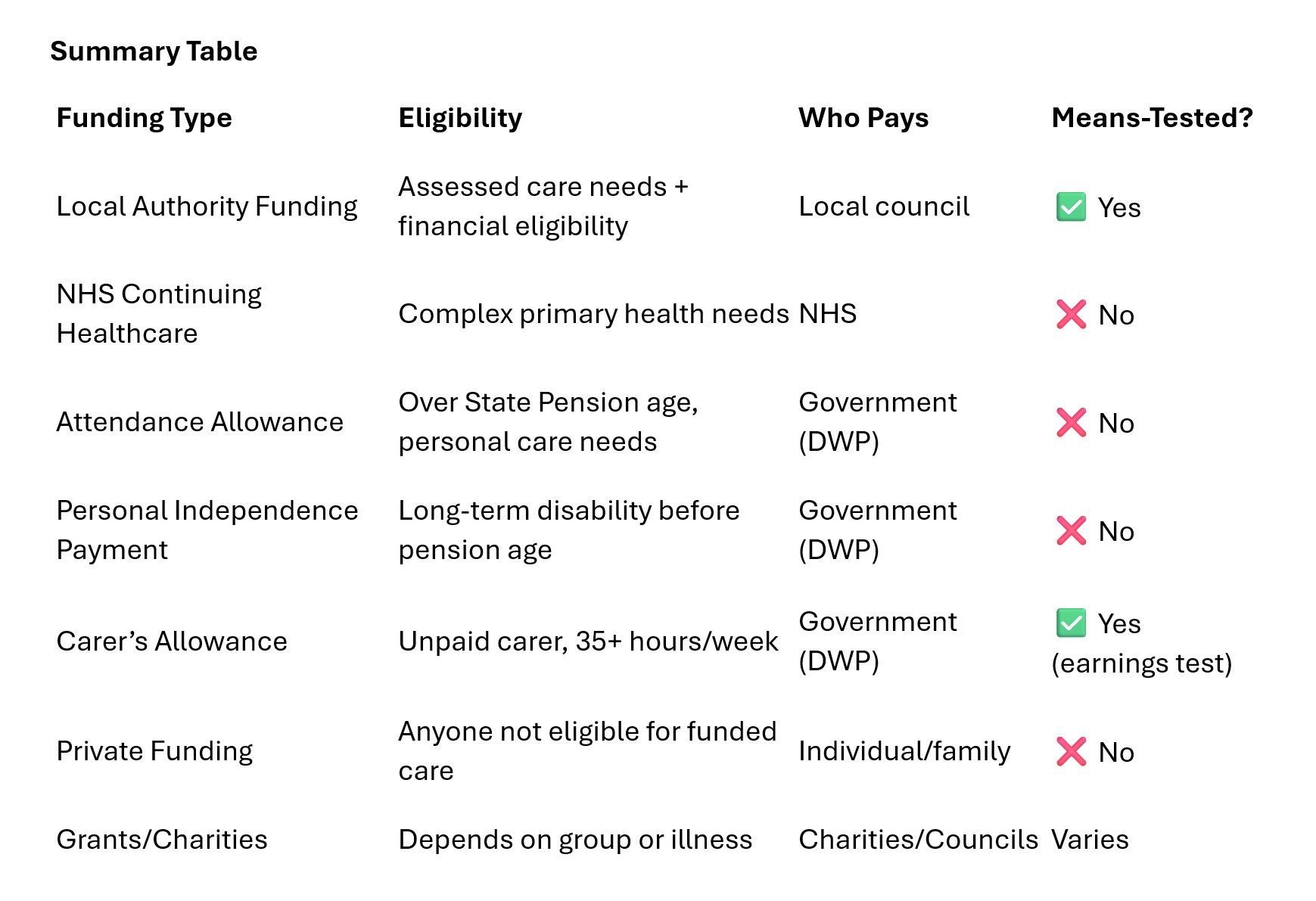Click the Summary Table heading
The image size is (1316, 901).
pyautogui.click(x=154, y=51)
